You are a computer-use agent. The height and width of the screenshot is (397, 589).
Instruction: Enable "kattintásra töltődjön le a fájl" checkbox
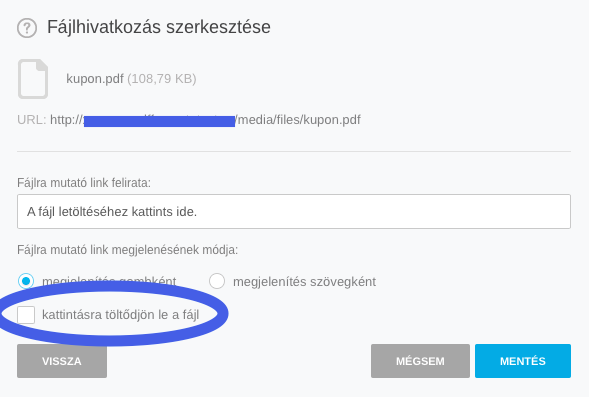click(x=26, y=315)
